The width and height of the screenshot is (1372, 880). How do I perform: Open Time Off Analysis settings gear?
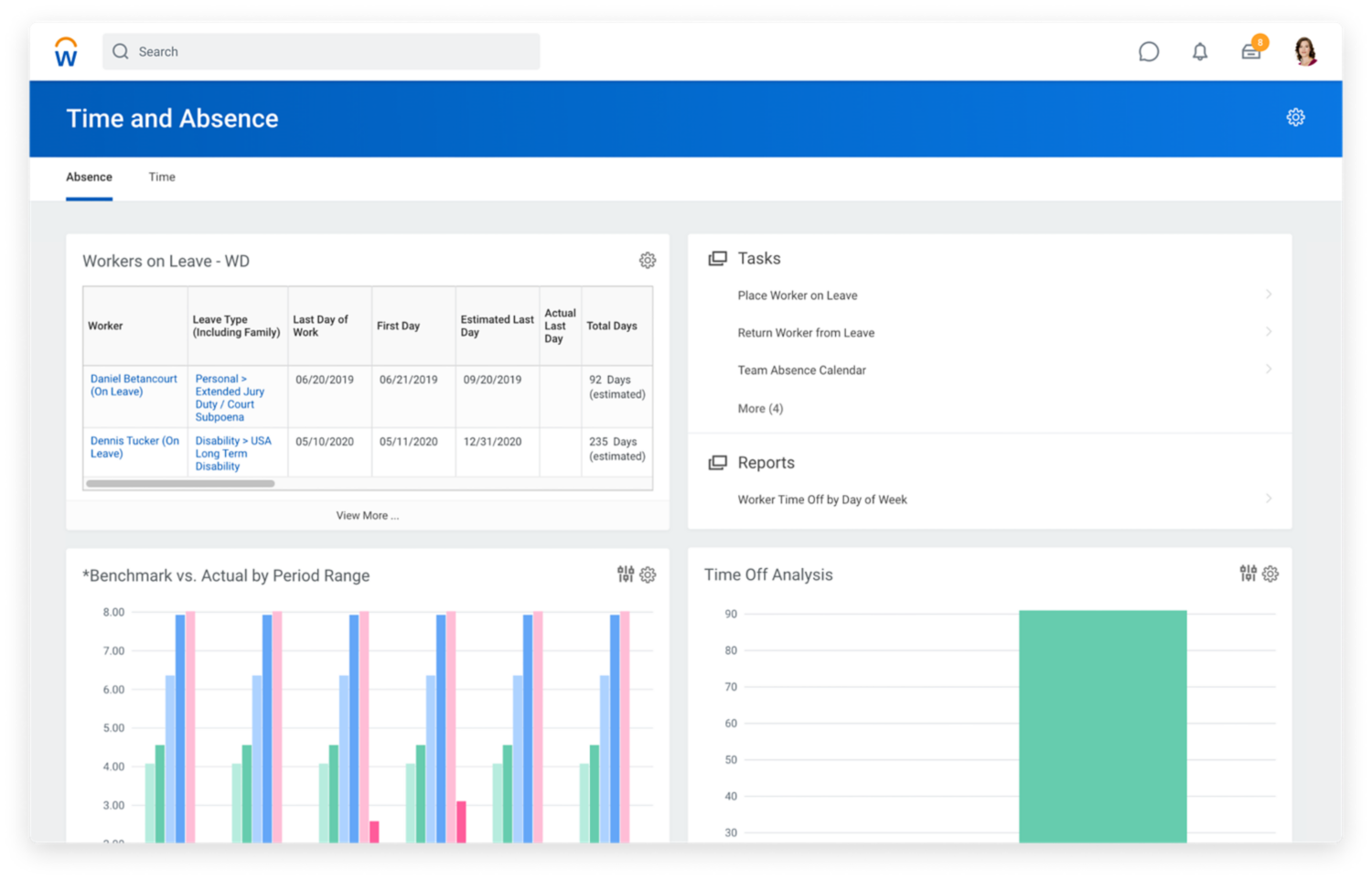tap(1270, 574)
